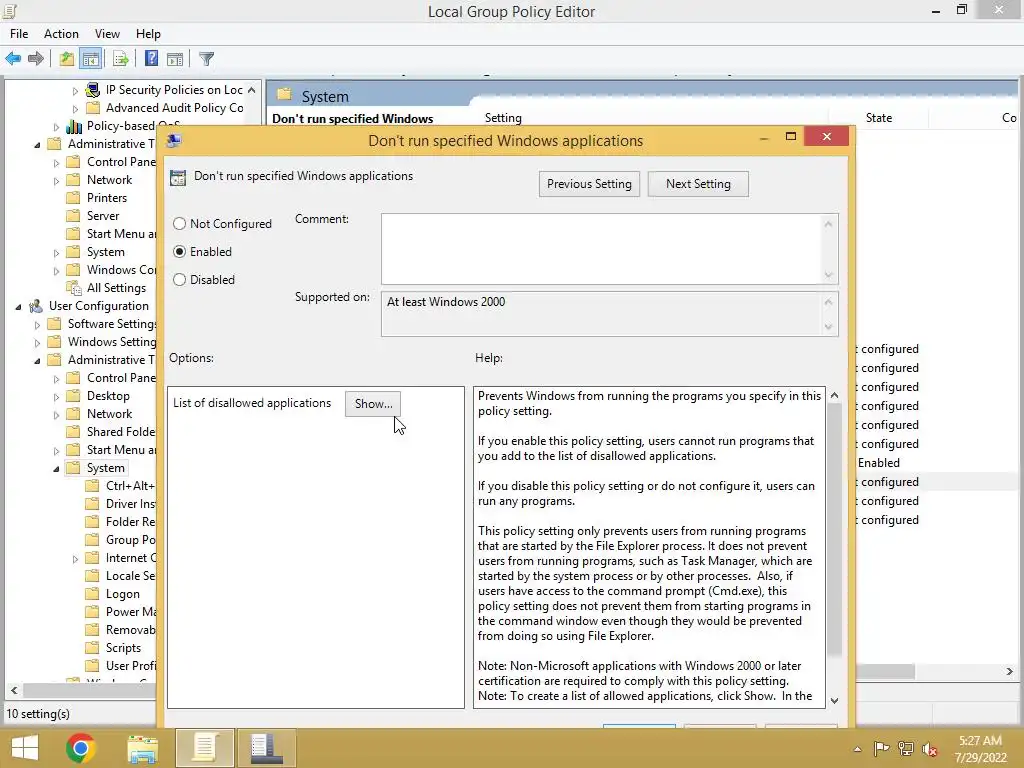Click the settings list horizontal scrollbar thumb

tap(884, 671)
